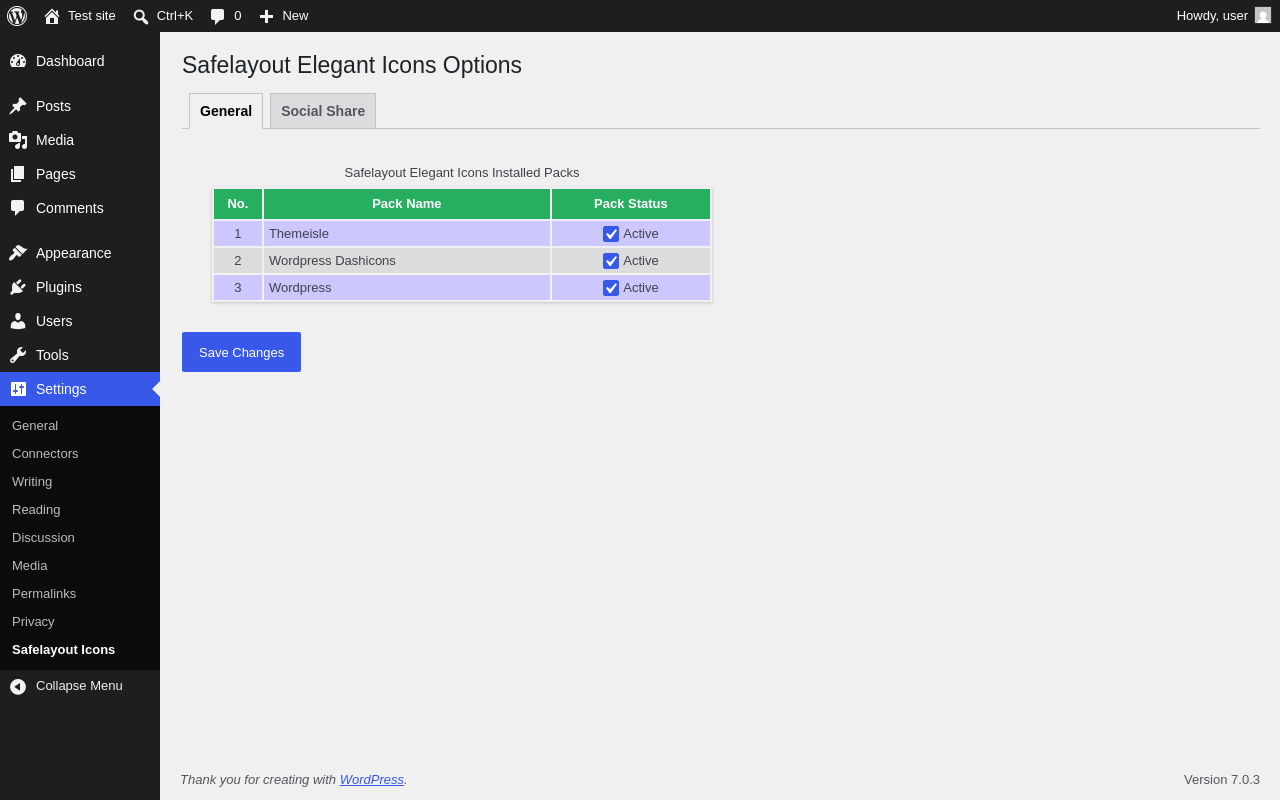Image resolution: width=1280 pixels, height=800 pixels.
Task: Open the Posts menu
Action: coord(80,106)
